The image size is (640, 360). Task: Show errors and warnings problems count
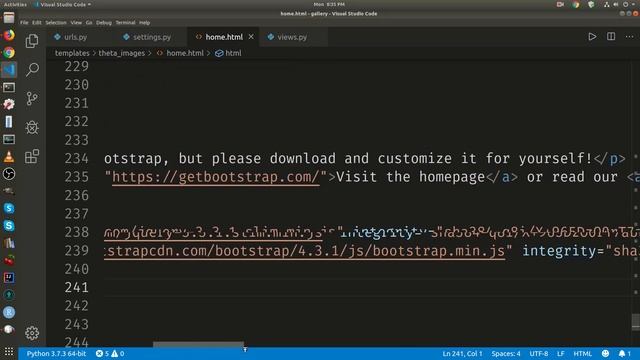(x=110, y=353)
